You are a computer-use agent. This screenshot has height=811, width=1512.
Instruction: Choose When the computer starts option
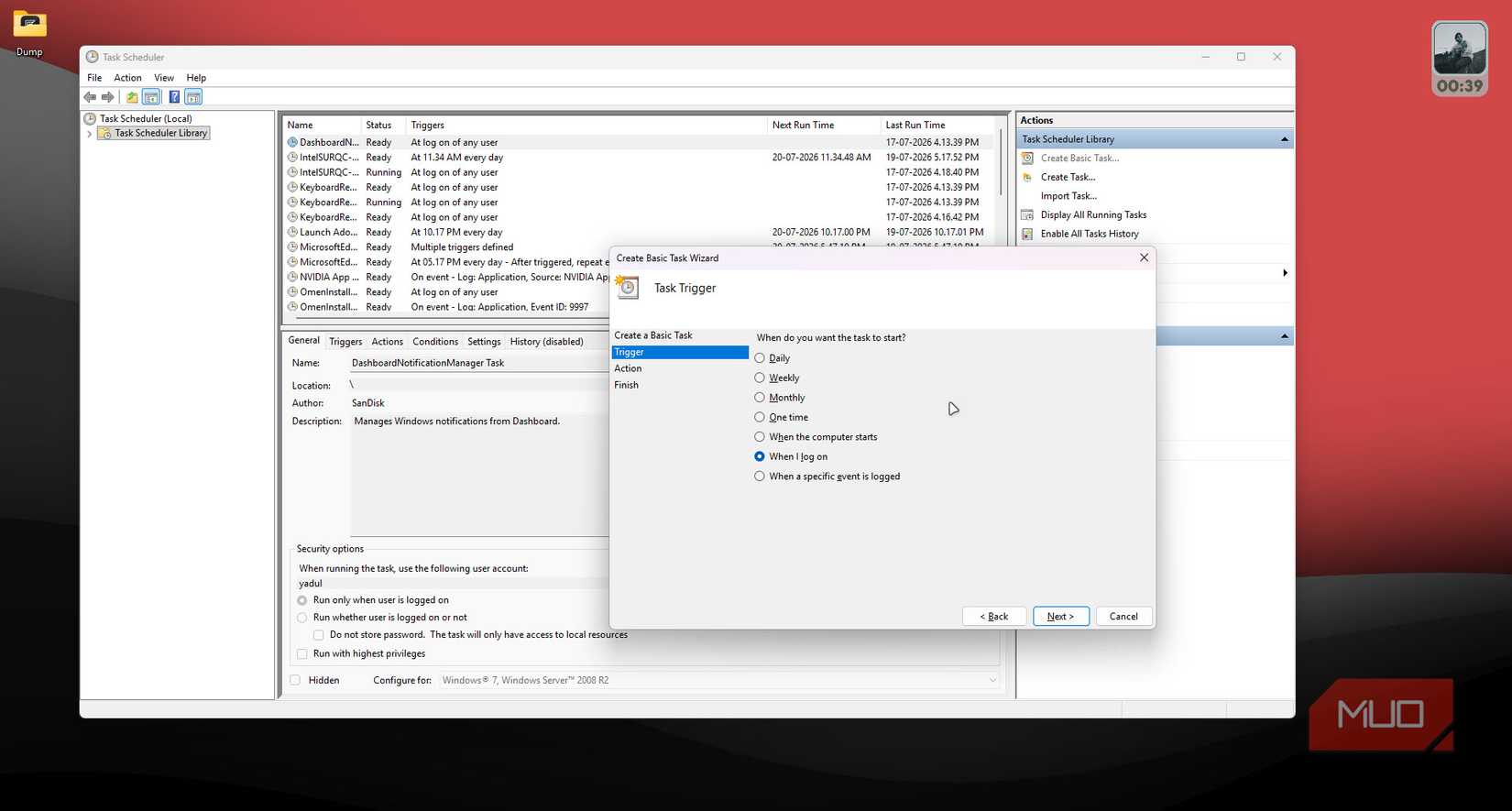760,436
